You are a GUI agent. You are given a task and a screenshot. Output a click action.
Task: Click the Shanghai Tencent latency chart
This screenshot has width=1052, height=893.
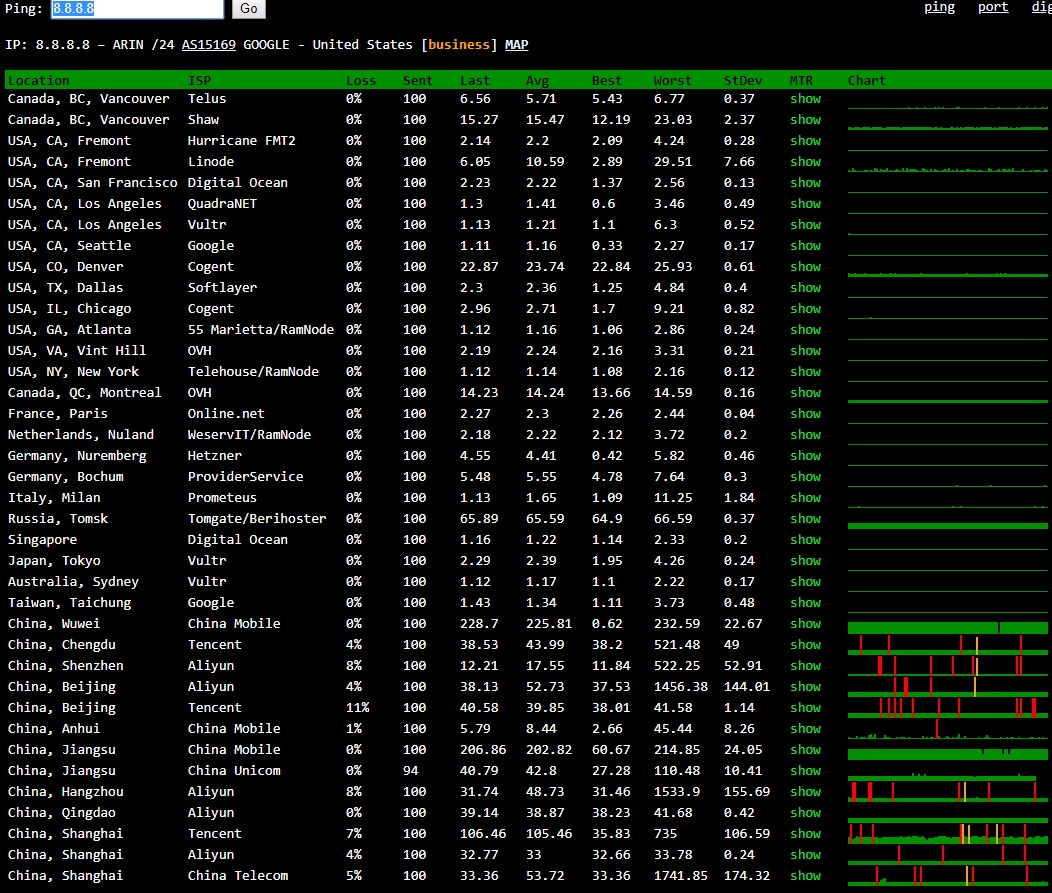[x=947, y=834]
